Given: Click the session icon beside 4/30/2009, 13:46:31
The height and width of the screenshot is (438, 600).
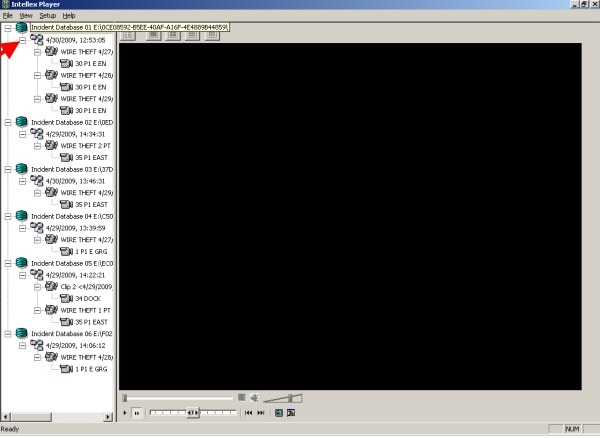Looking at the screenshot, I should pos(37,181).
